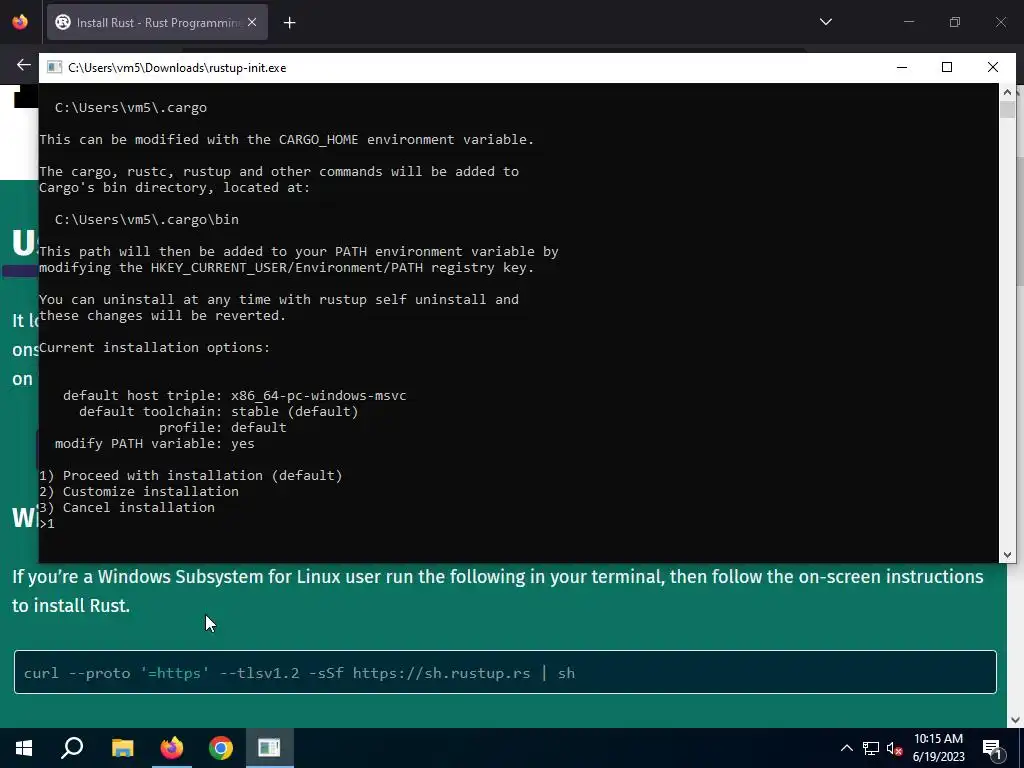
Task: Open Windows taskbar search
Action: tap(72, 748)
